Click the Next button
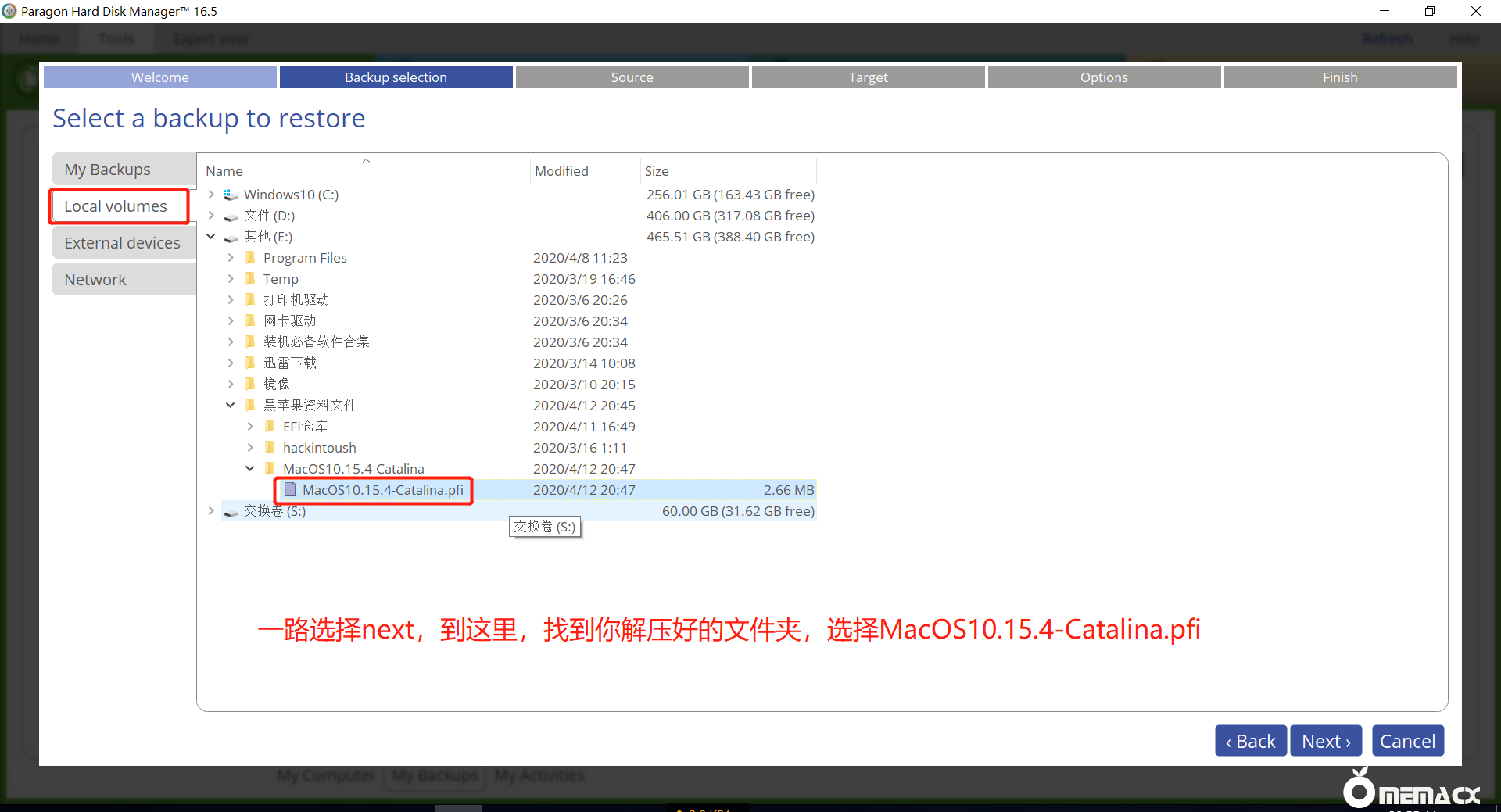This screenshot has height=812, width=1501. [x=1325, y=741]
